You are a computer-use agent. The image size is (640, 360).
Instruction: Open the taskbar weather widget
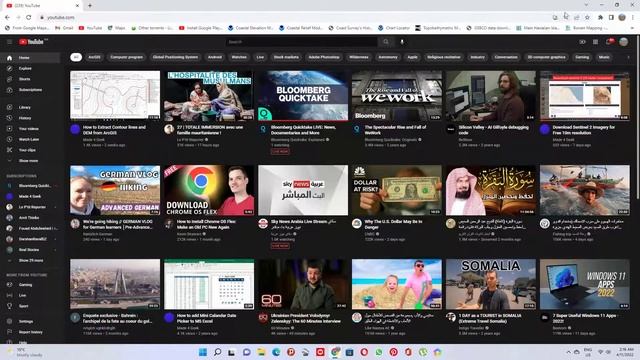(25, 352)
